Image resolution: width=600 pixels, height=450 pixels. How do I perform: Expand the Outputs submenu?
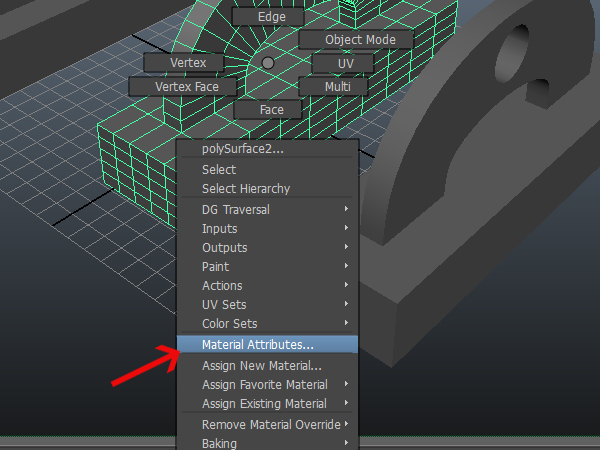pos(267,248)
